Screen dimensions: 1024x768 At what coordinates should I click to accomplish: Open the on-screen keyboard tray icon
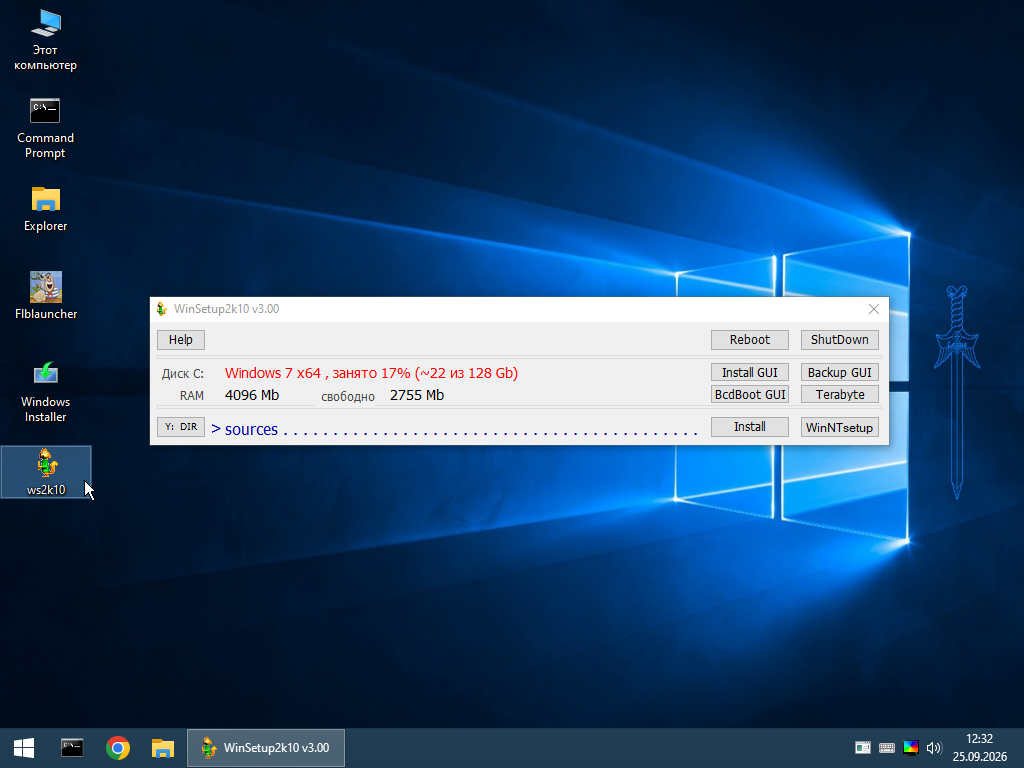coord(887,748)
